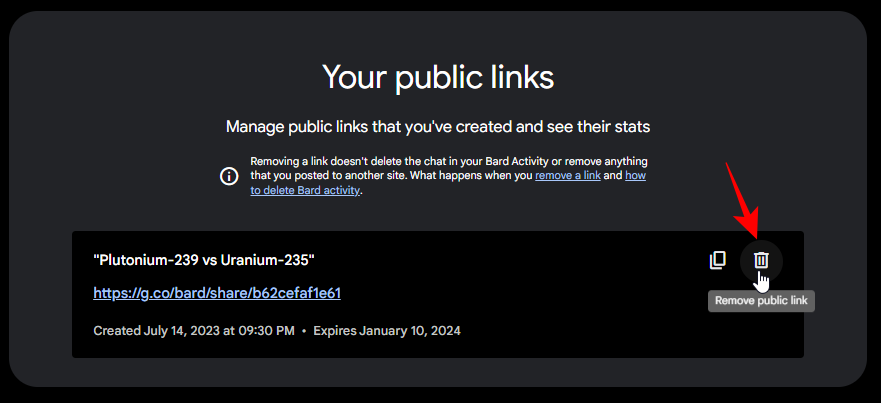Click the 'Remove public link' tooltip
This screenshot has height=403, width=881.
pos(761,301)
